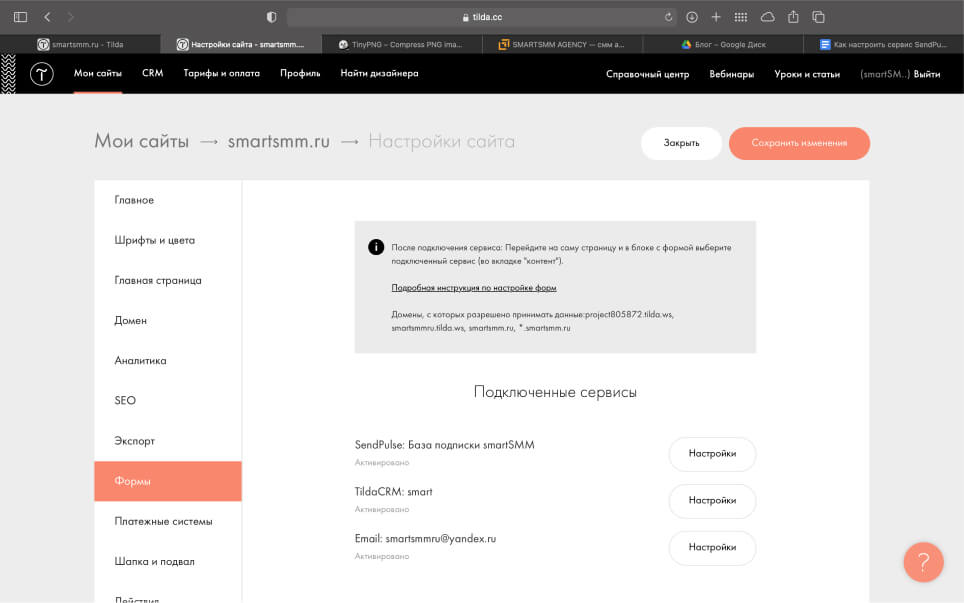Click the Tilda logo in the header
Image resolution: width=964 pixels, height=603 pixels.
tap(42, 74)
